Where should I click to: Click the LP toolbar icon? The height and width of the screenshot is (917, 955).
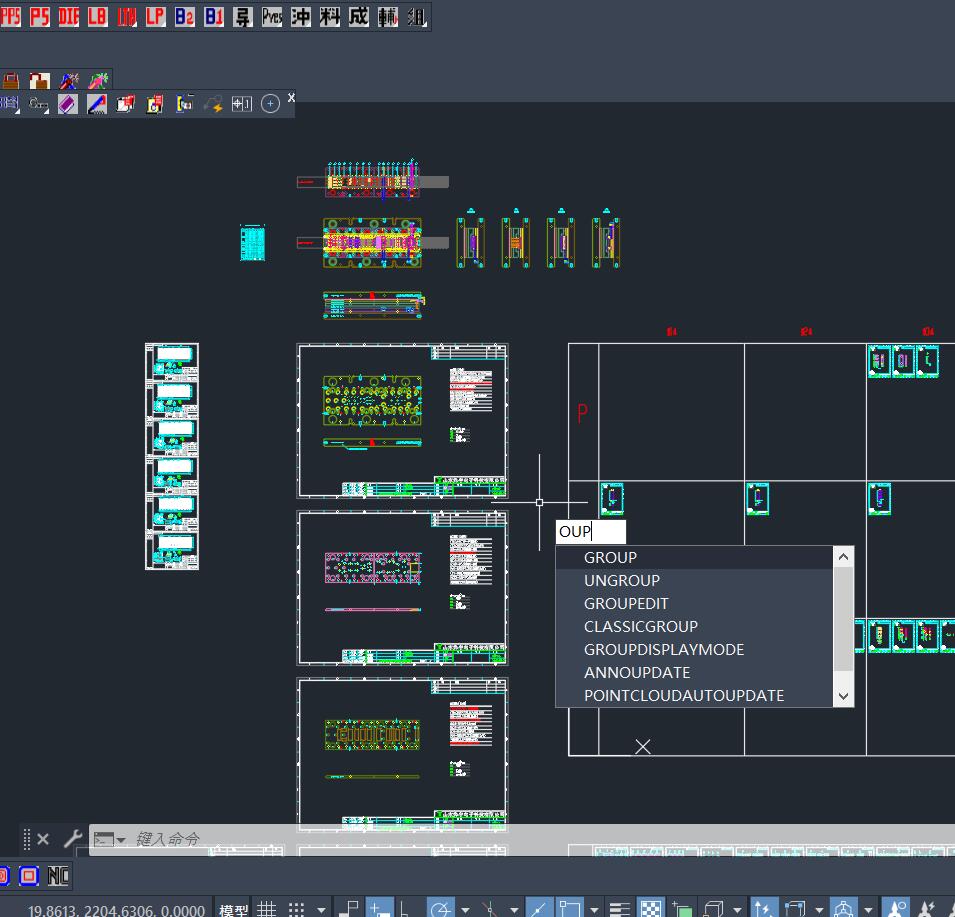tap(155, 16)
